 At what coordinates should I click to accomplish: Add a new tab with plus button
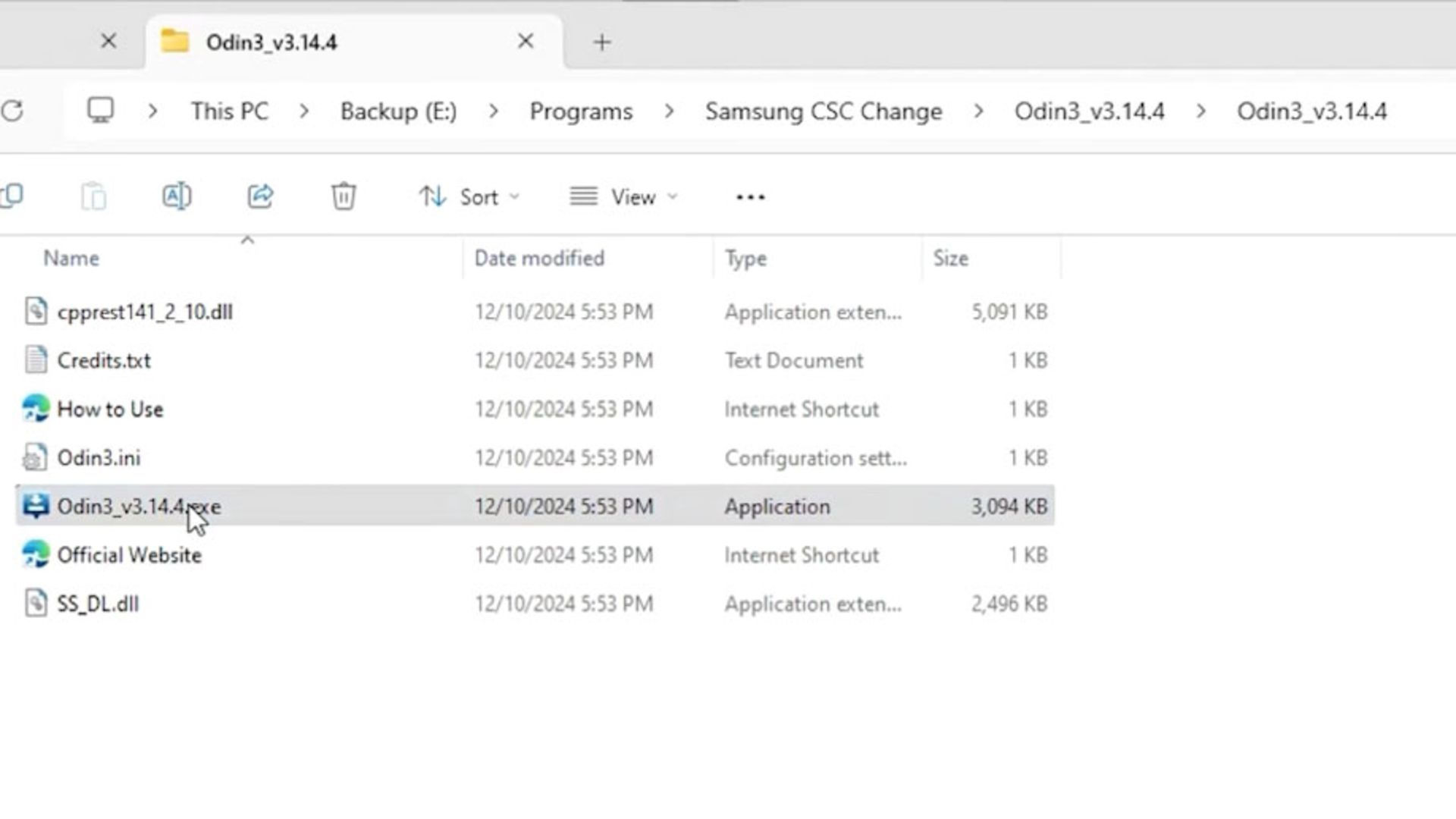pos(602,42)
